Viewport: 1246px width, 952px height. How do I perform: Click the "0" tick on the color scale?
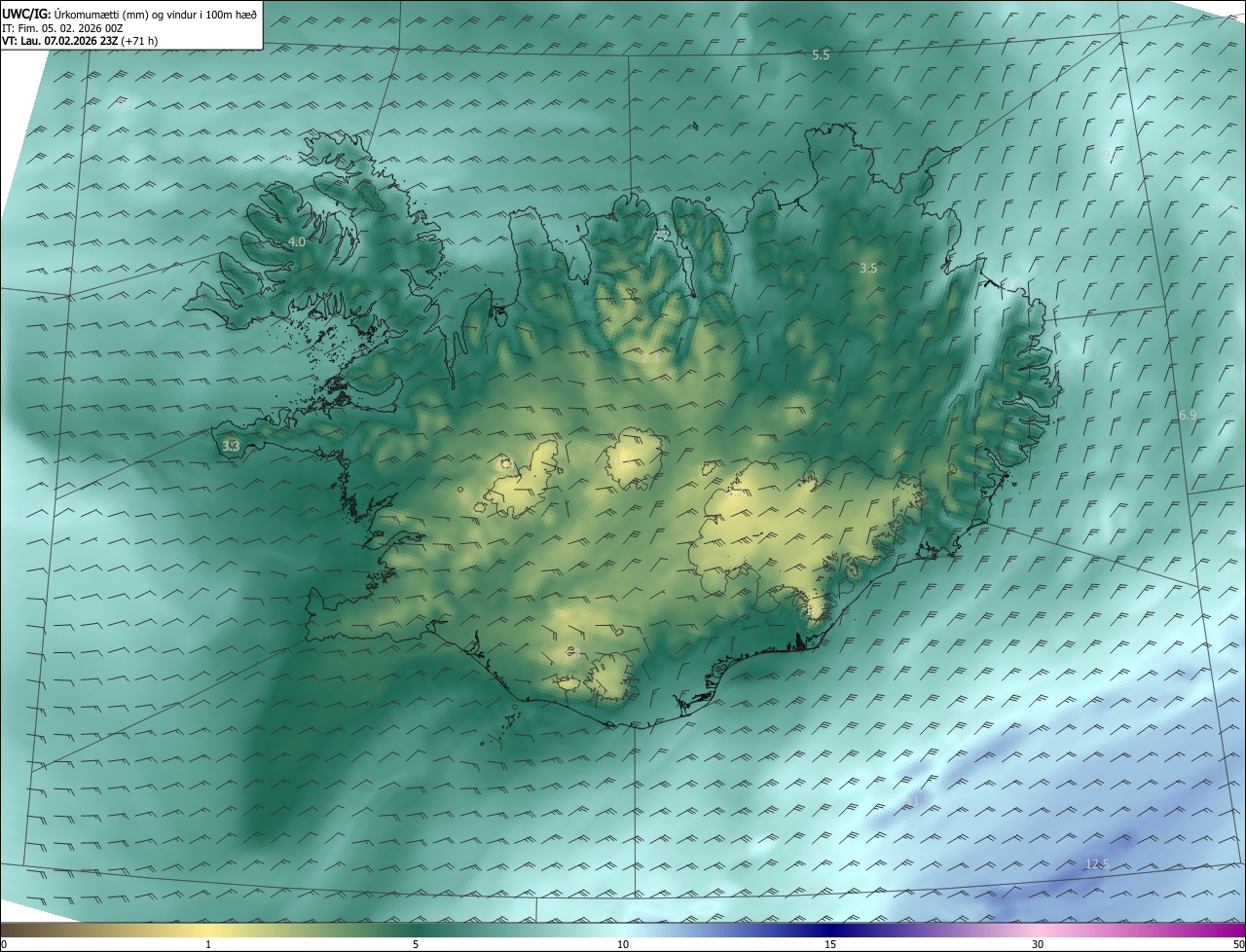click(x=4, y=944)
